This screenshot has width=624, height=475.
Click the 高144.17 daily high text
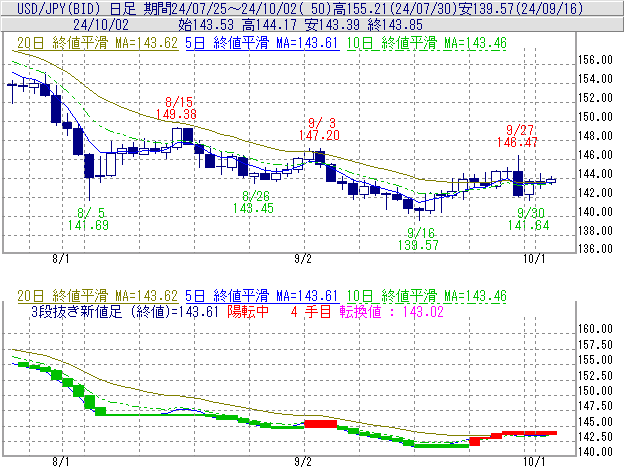[x=269, y=25]
